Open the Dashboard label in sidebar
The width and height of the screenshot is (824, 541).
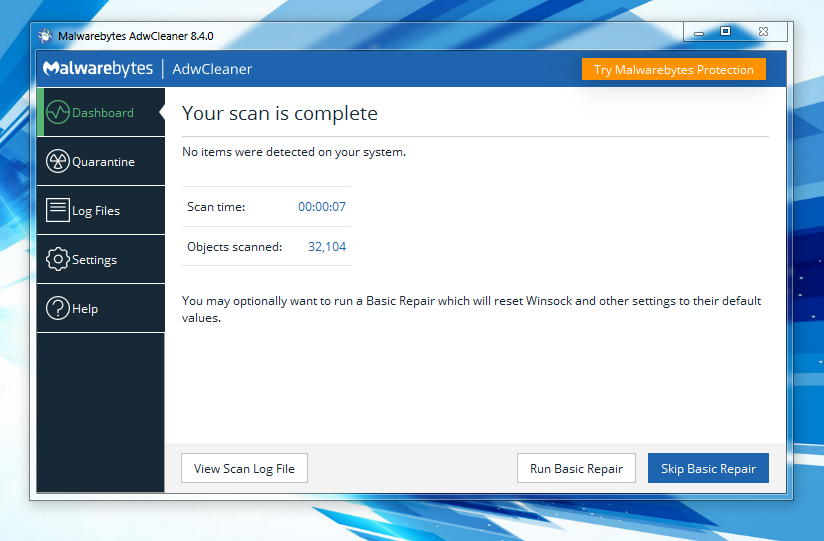[x=103, y=113]
